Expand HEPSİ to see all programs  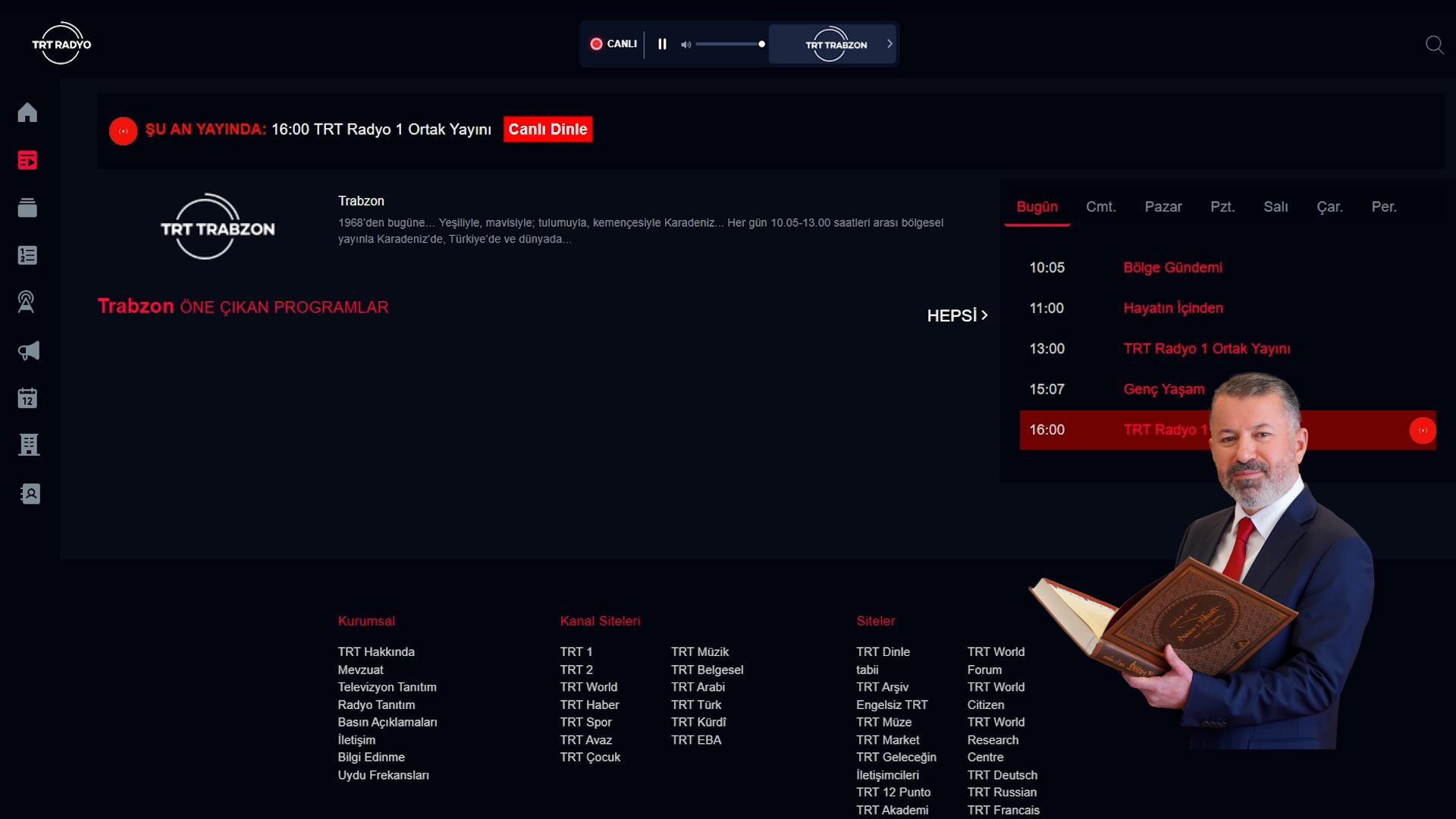957,315
